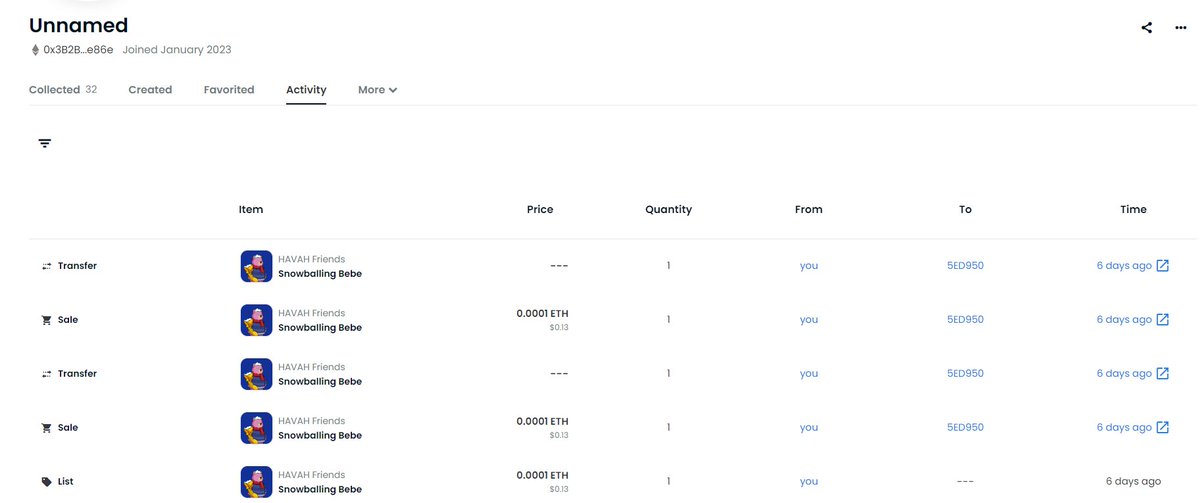
Task: Click the Item column header
Action: 251,210
